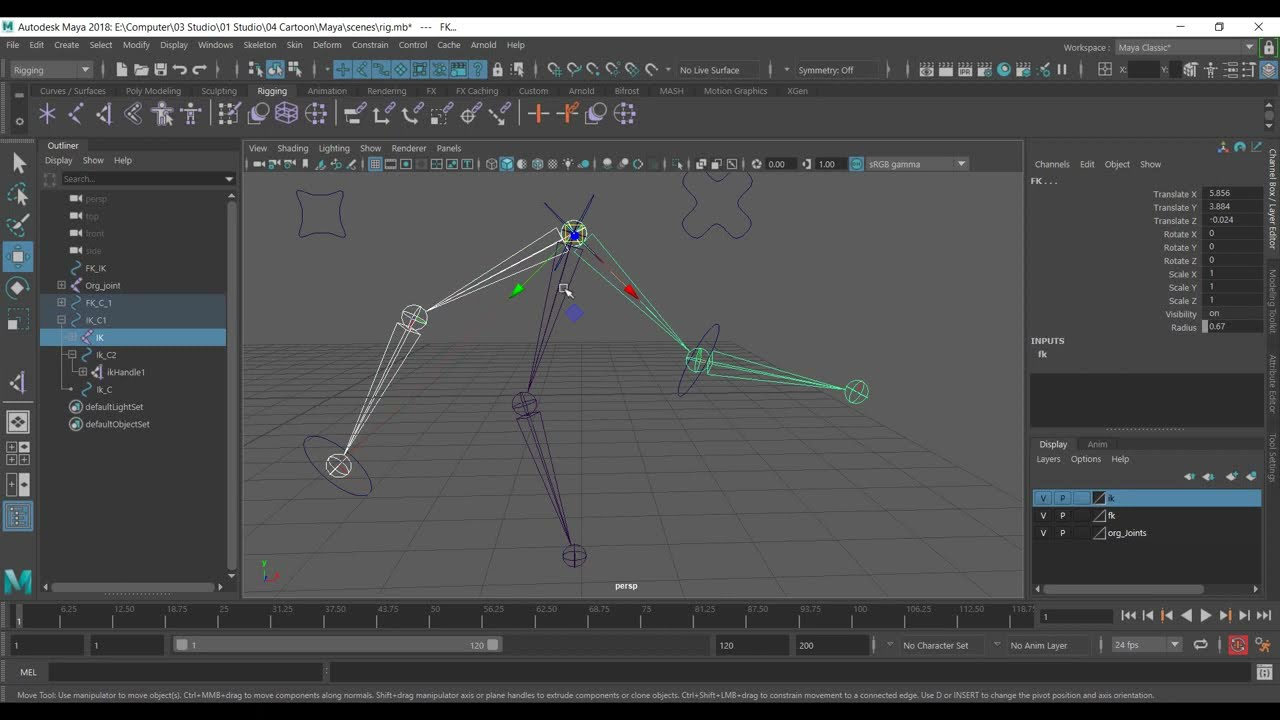Select the Lattice deformer shelf icon
Viewport: 1280px width, 720px height.
286,114
